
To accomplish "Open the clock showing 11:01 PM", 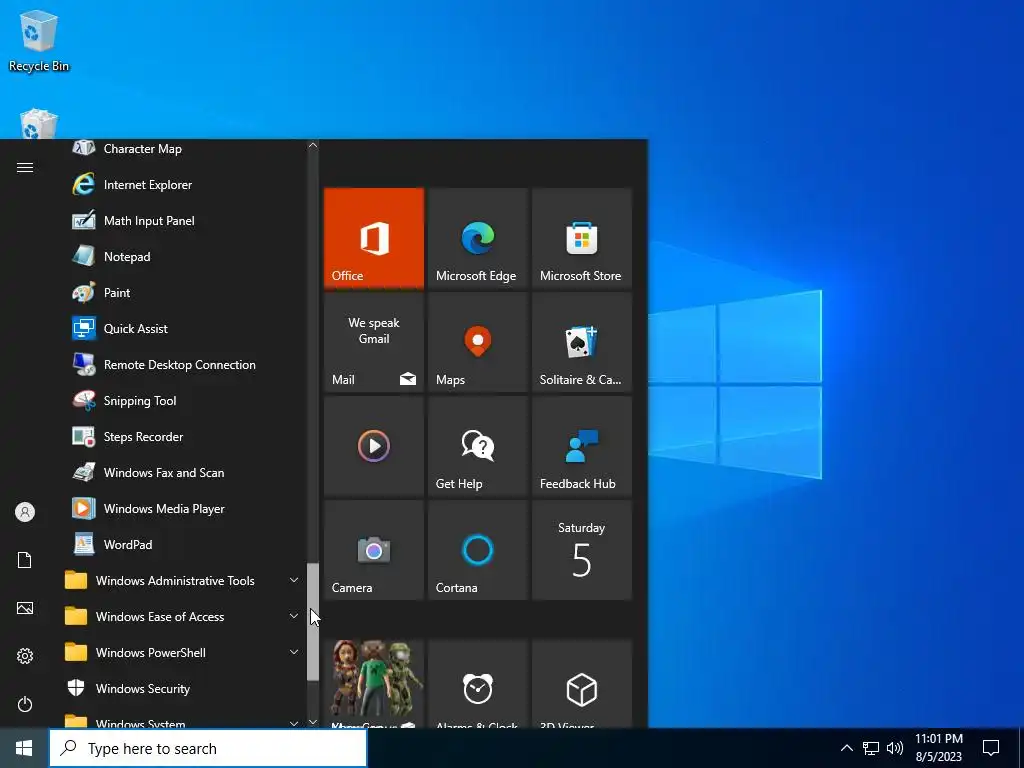I will [x=938, y=748].
